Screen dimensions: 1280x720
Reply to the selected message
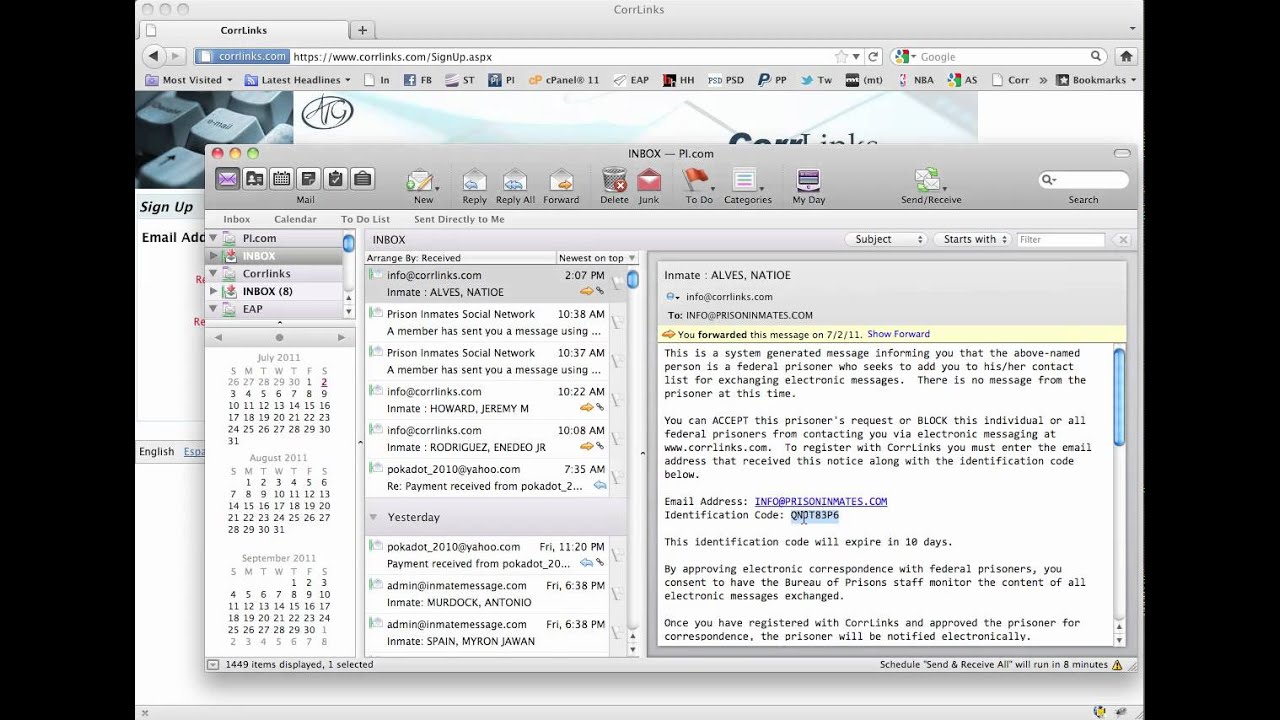(474, 185)
